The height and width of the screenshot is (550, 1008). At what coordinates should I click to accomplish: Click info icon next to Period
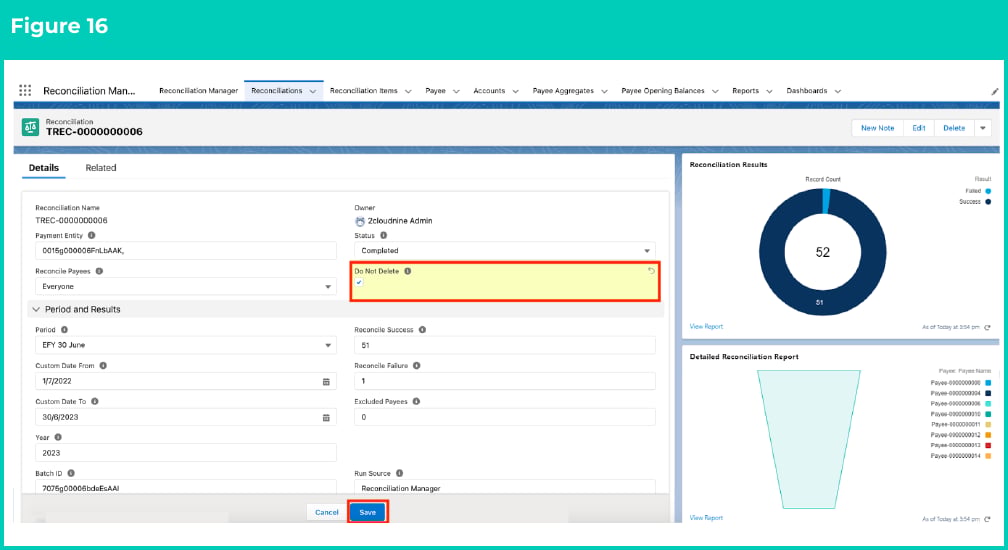[x=64, y=330]
